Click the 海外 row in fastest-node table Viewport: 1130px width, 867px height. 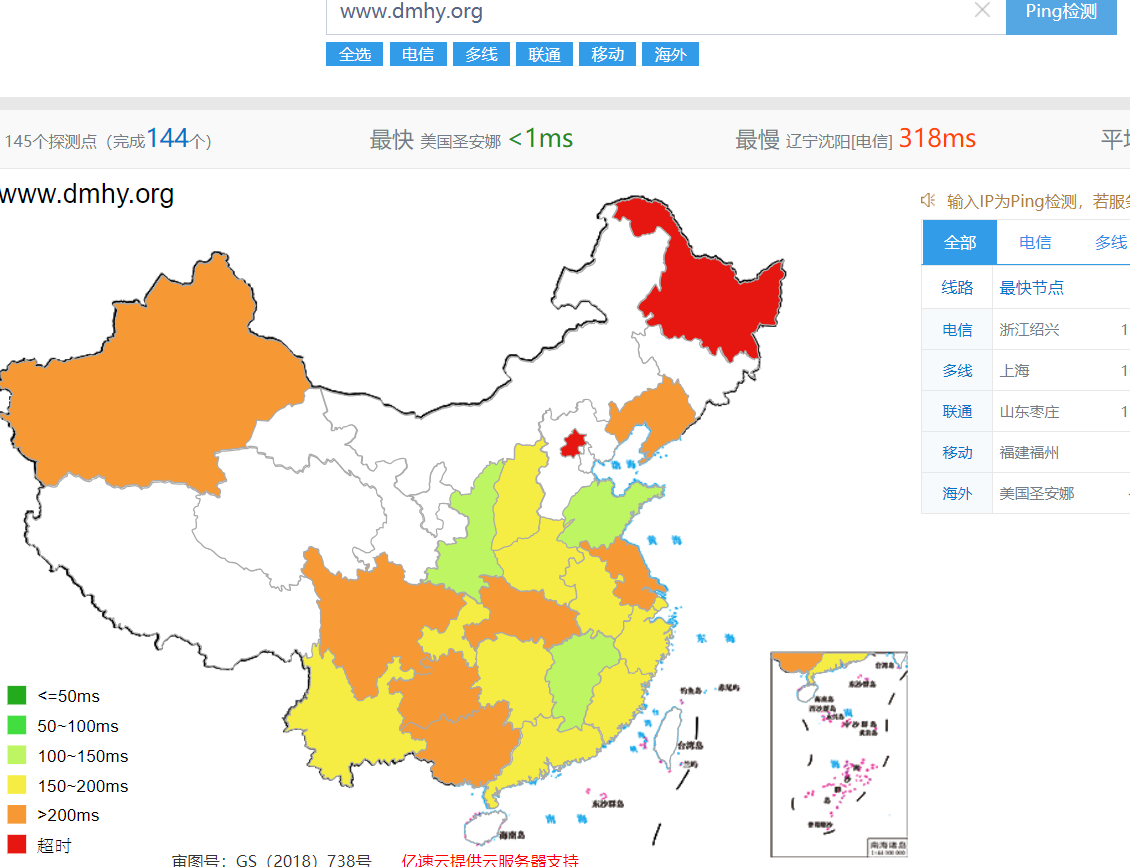1026,493
